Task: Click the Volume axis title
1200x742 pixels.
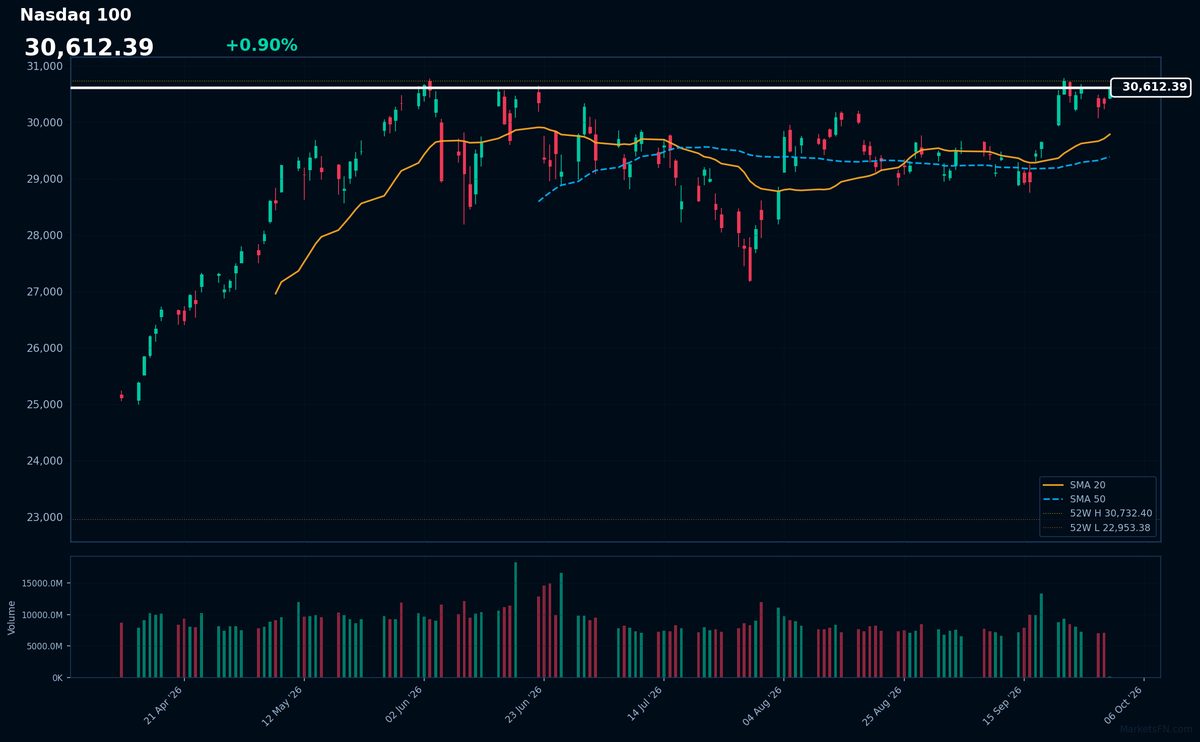Action: [12, 617]
